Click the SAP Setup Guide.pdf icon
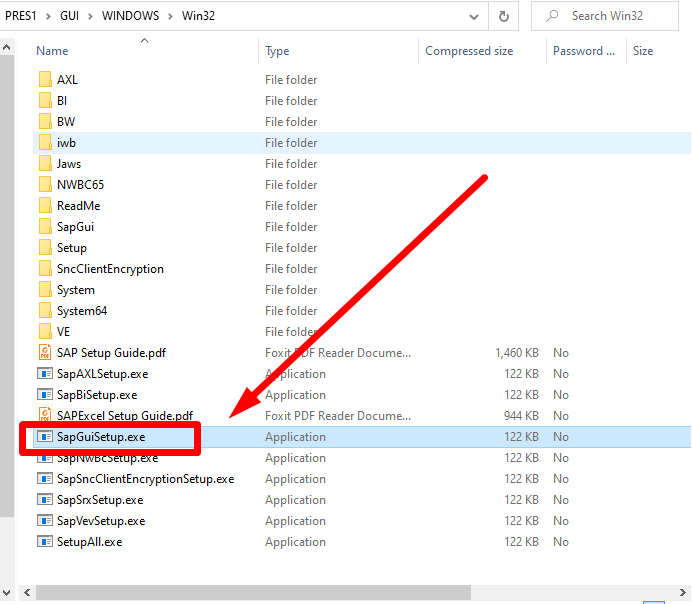 (x=45, y=353)
